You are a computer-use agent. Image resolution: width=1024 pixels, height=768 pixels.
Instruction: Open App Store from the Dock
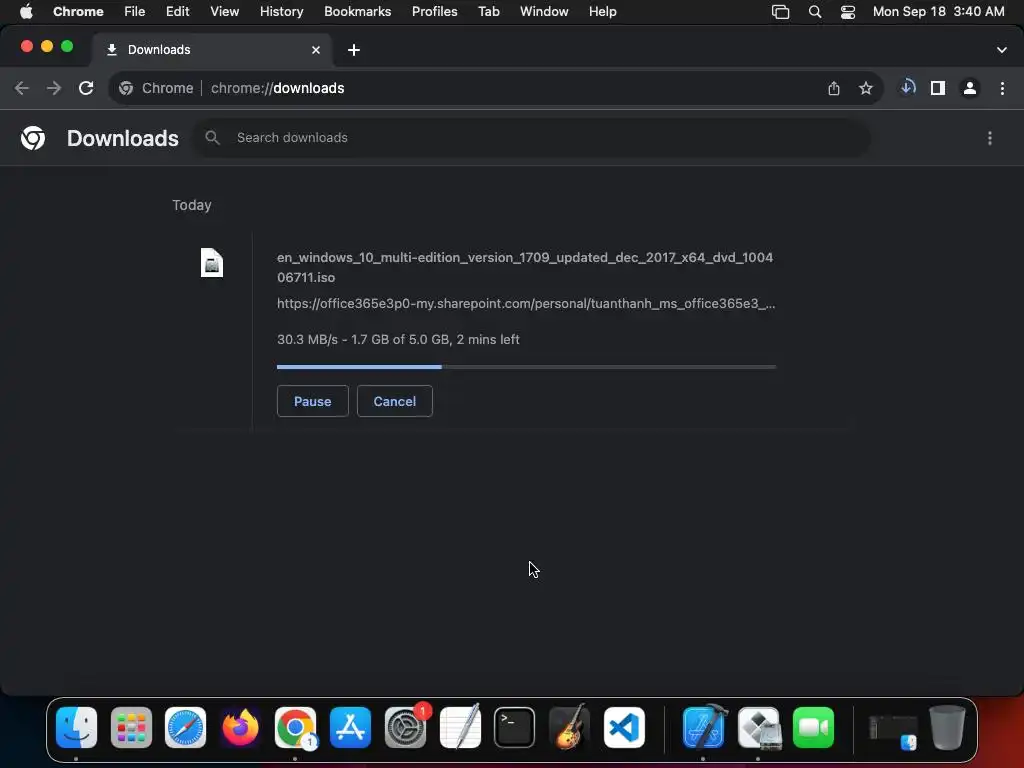pos(350,727)
